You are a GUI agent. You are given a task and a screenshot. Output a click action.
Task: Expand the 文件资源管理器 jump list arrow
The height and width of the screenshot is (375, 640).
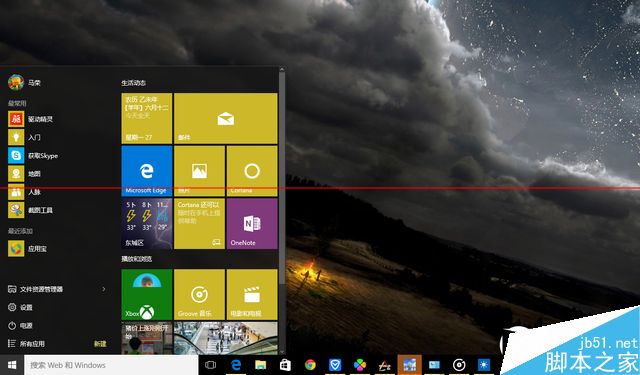(104, 289)
